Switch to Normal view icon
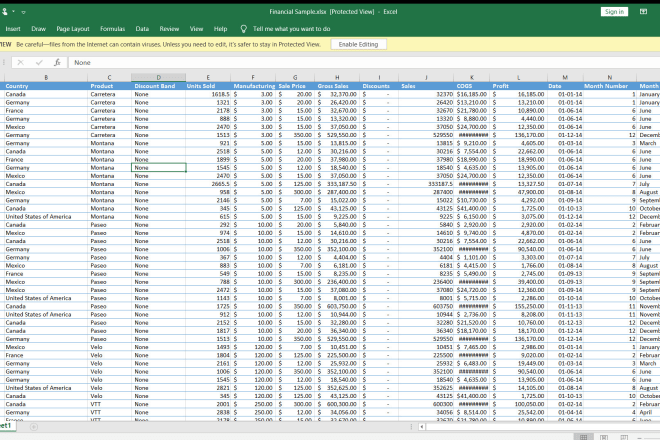Screen dimensions: 660x440 (x=583, y=437)
